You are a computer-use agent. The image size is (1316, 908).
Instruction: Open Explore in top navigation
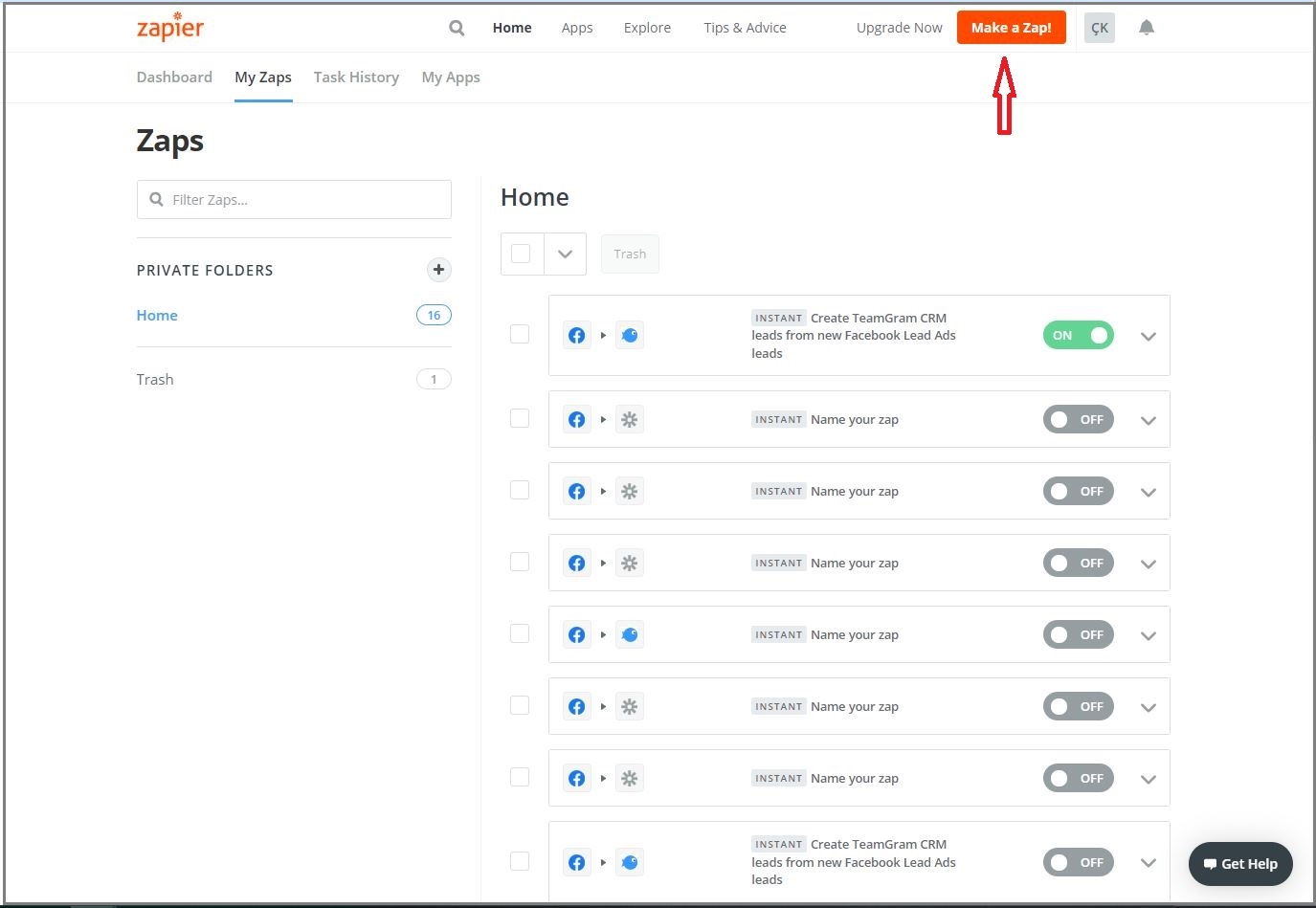pyautogui.click(x=647, y=28)
